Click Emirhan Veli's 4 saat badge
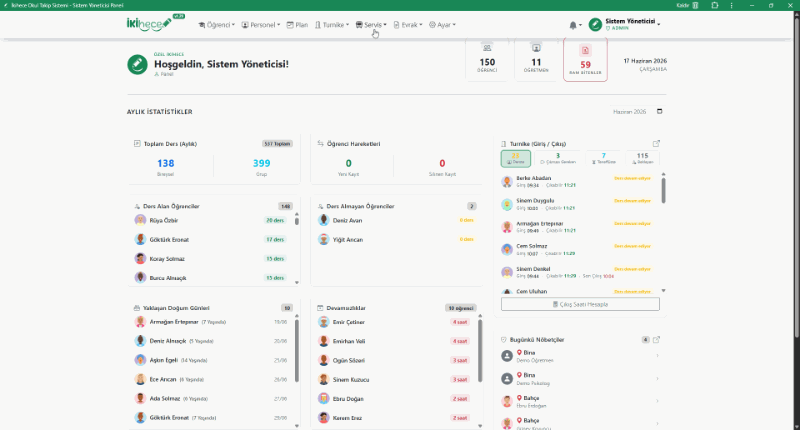This screenshot has width=800, height=430. [x=460, y=341]
